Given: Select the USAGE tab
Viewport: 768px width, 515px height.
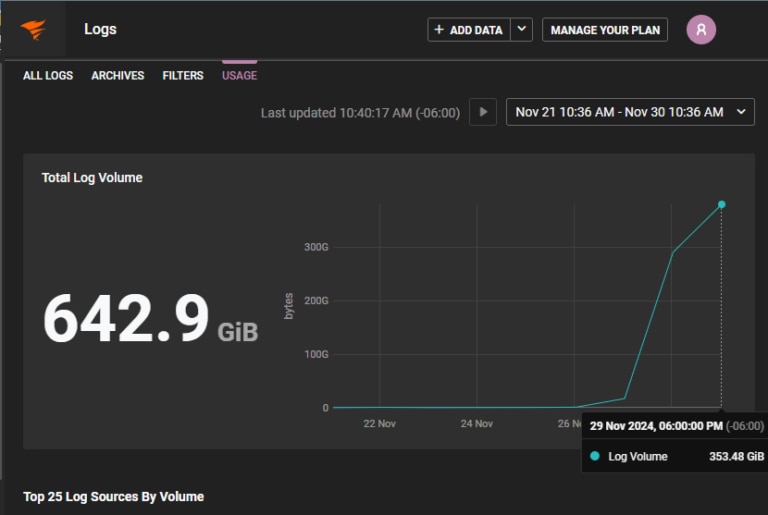Looking at the screenshot, I should [239, 75].
